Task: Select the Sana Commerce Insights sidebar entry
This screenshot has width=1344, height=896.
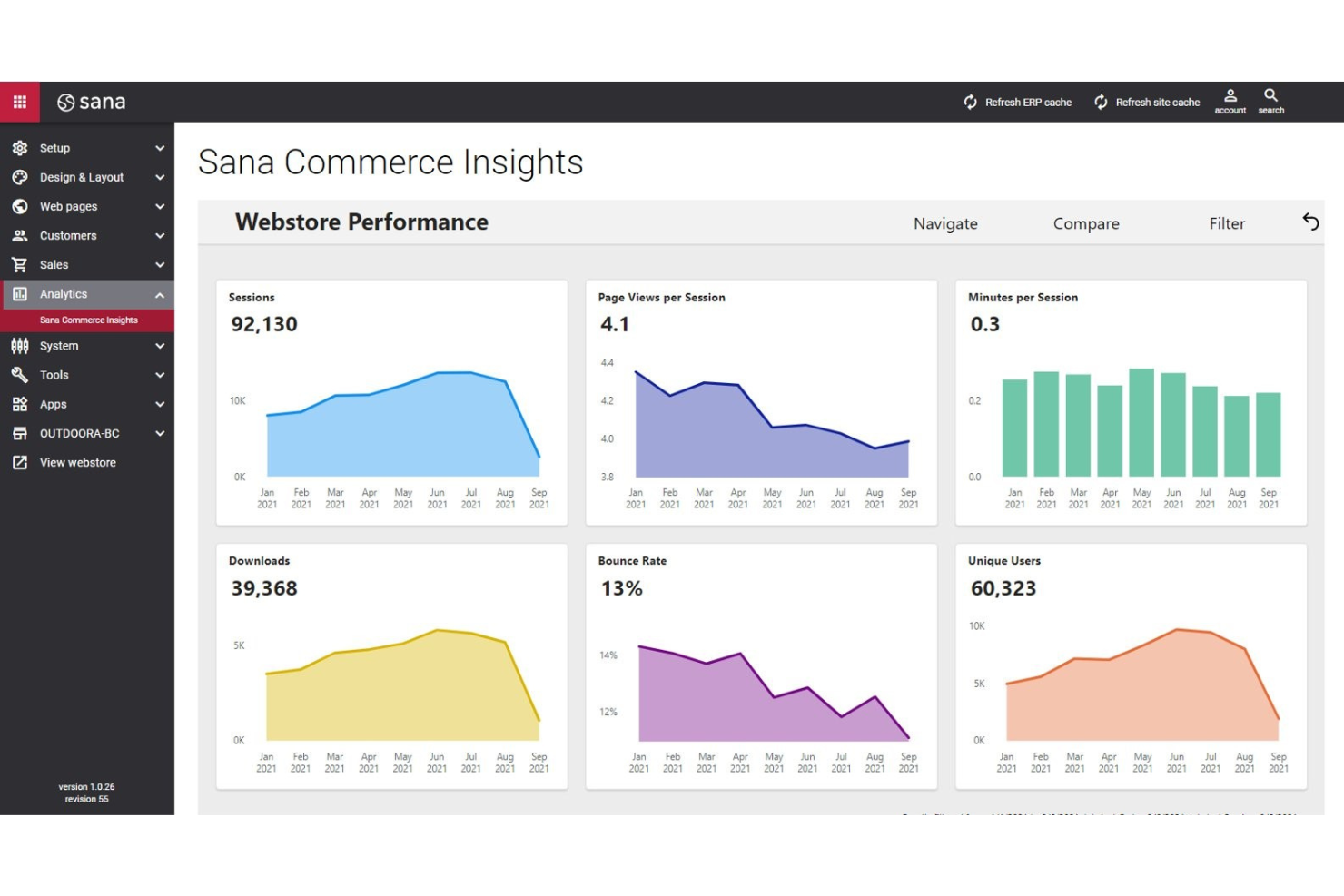Action: pyautogui.click(x=88, y=320)
